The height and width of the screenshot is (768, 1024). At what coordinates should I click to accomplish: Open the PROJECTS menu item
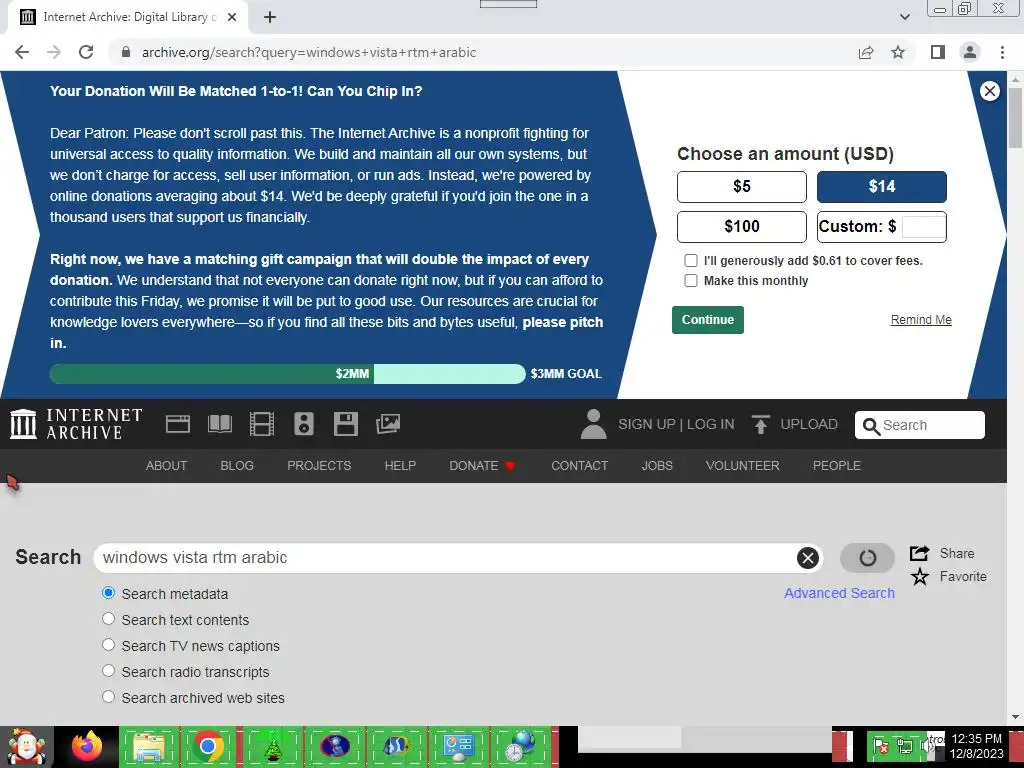click(x=319, y=466)
